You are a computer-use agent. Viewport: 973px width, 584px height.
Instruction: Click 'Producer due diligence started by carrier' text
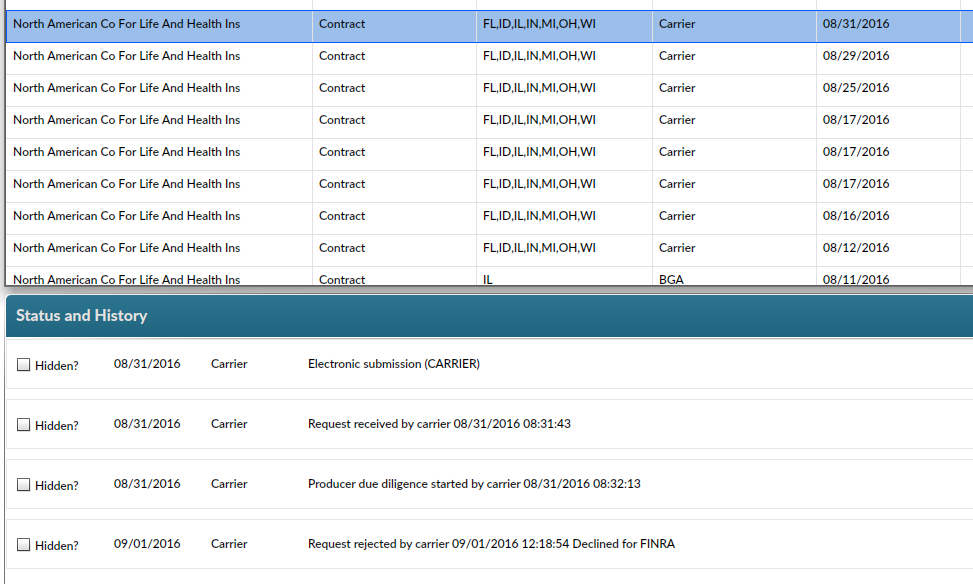[414, 484]
